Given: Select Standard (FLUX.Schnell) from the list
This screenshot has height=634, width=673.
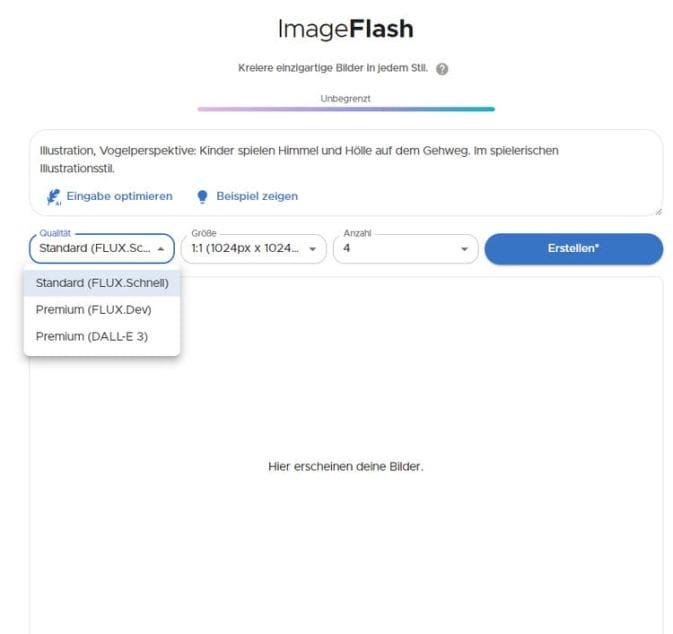Looking at the screenshot, I should 102,283.
